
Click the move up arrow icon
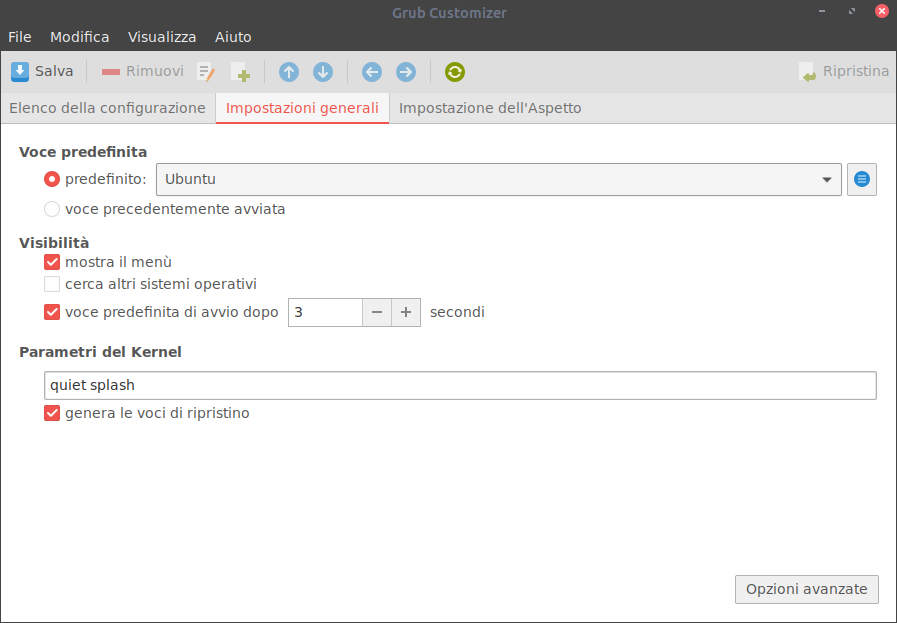pos(289,72)
